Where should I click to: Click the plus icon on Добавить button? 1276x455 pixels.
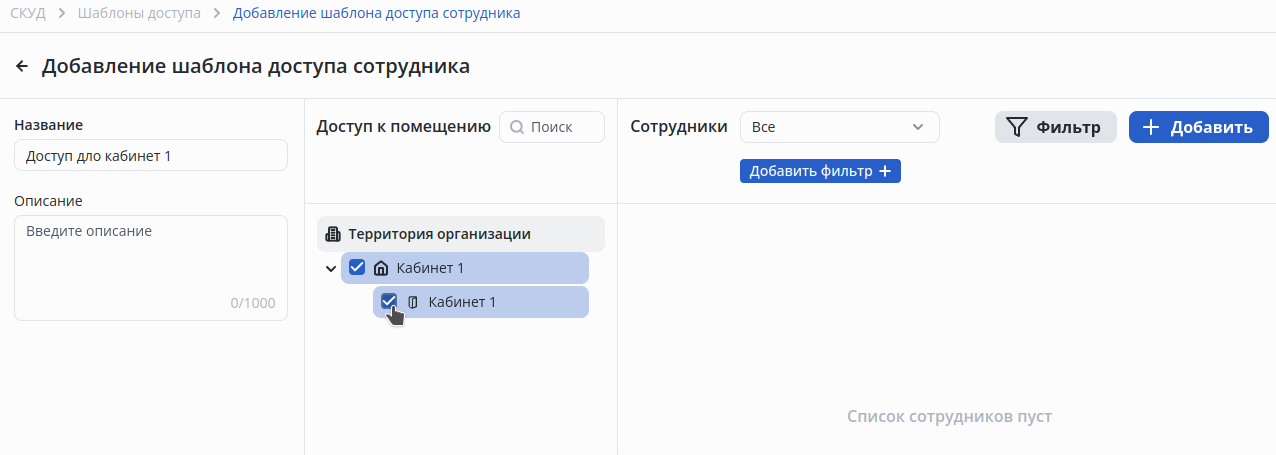pyautogui.click(x=1151, y=127)
